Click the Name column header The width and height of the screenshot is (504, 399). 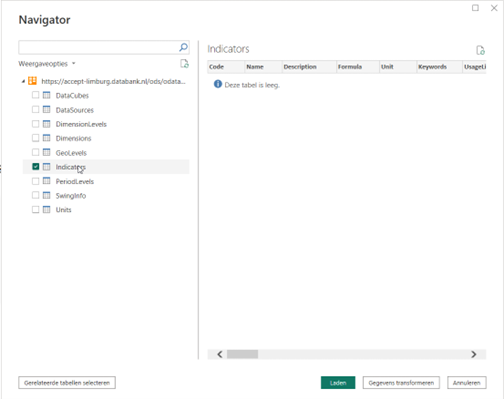(x=263, y=67)
